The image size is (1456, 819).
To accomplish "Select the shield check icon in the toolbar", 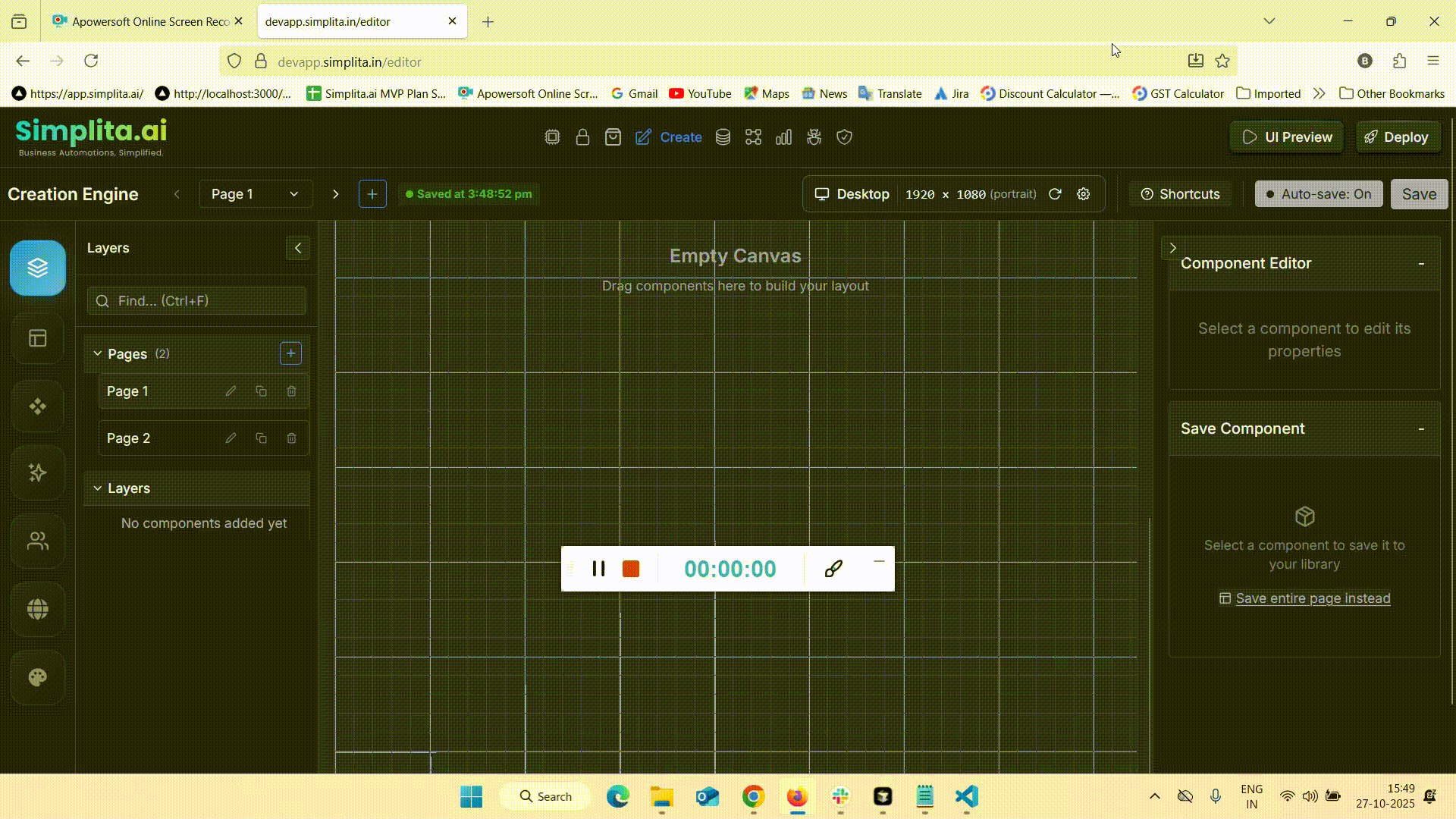I will point(844,137).
